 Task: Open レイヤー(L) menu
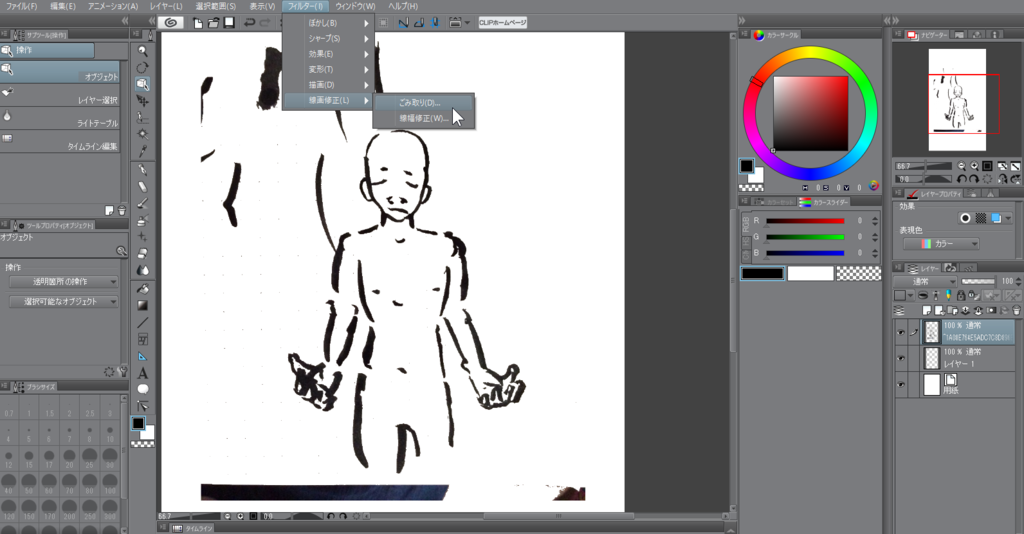166,6
